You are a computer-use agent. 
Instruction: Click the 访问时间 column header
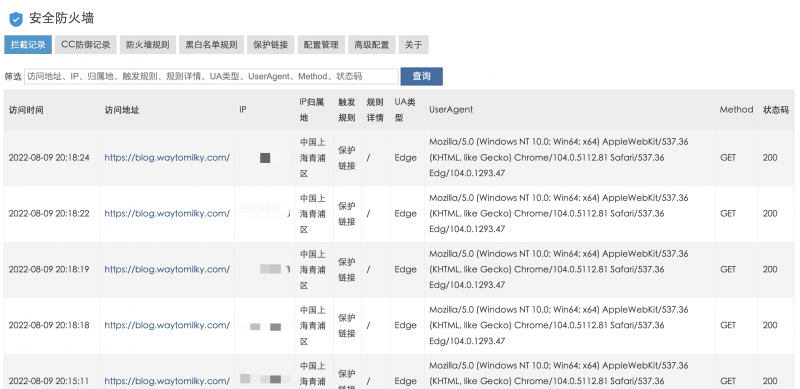(26, 110)
